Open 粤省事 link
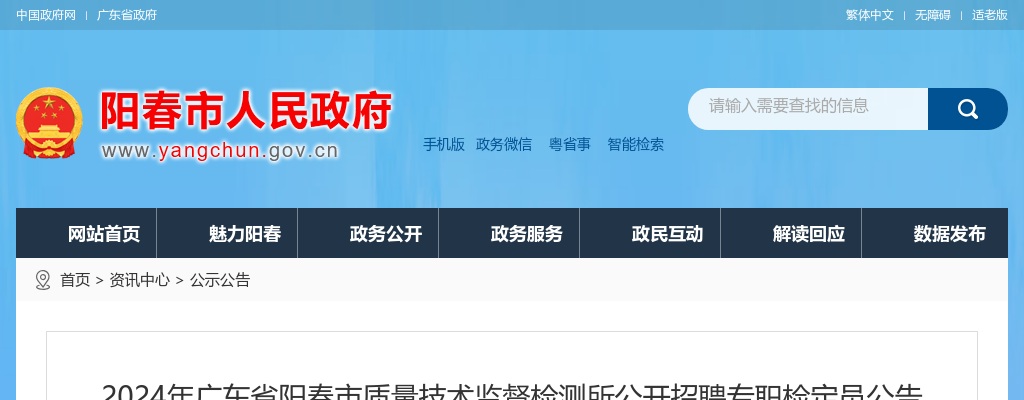 coord(569,144)
